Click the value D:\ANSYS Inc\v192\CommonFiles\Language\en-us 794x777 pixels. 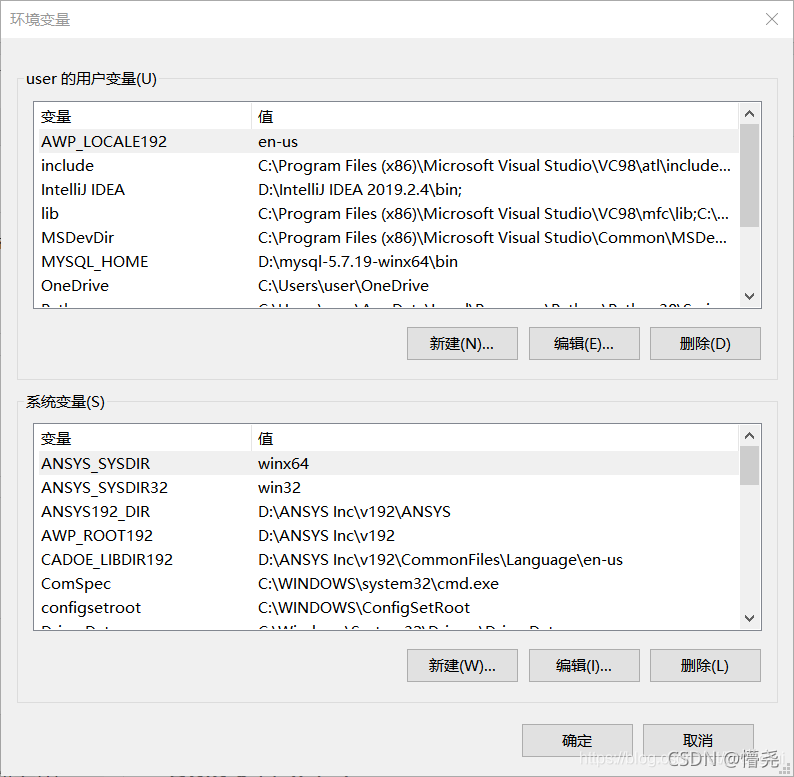(441, 560)
